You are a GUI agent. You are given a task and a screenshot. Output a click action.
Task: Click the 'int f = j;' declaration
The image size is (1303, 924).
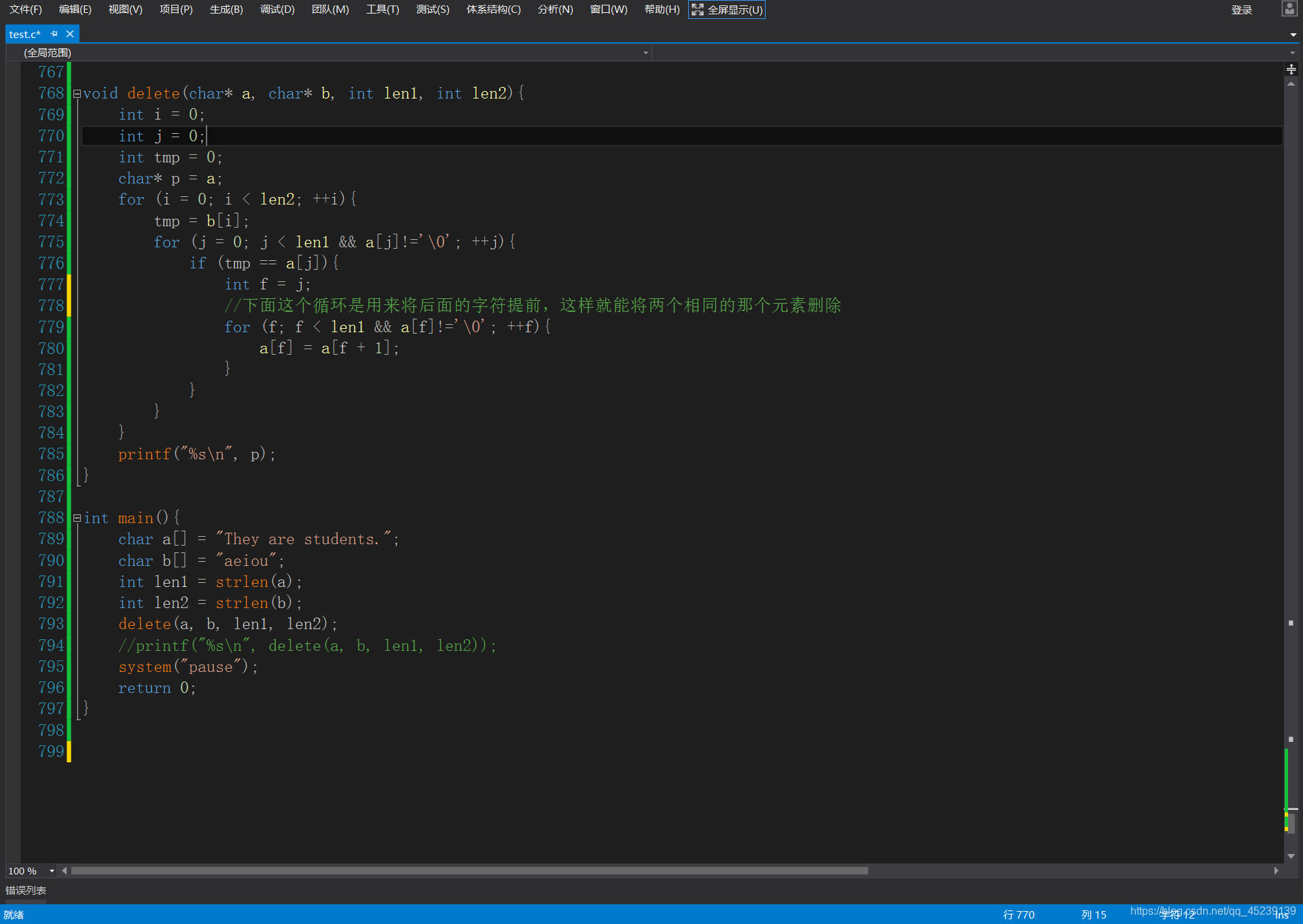tap(268, 284)
